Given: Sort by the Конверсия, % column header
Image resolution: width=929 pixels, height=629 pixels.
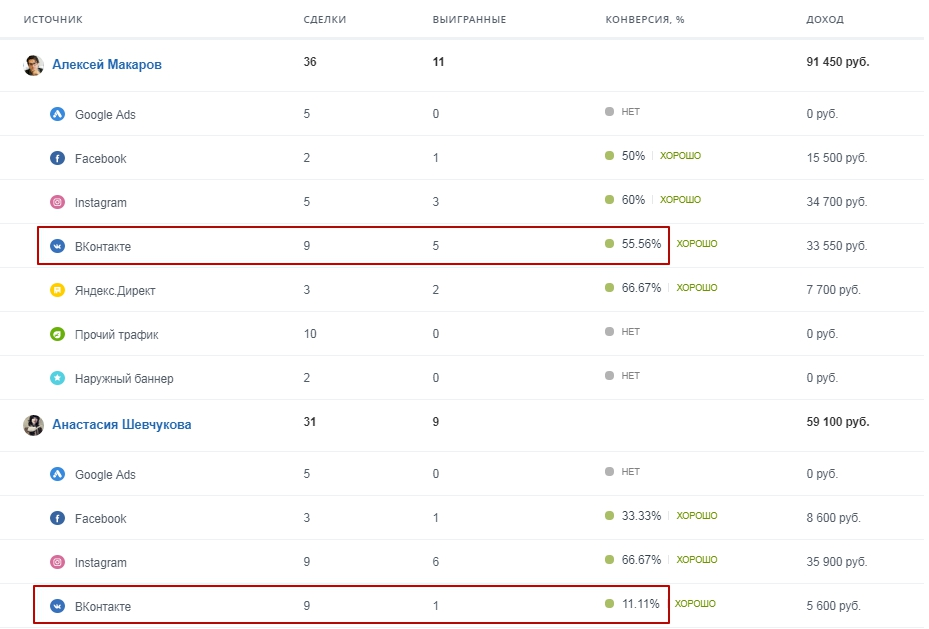Looking at the screenshot, I should [x=645, y=20].
